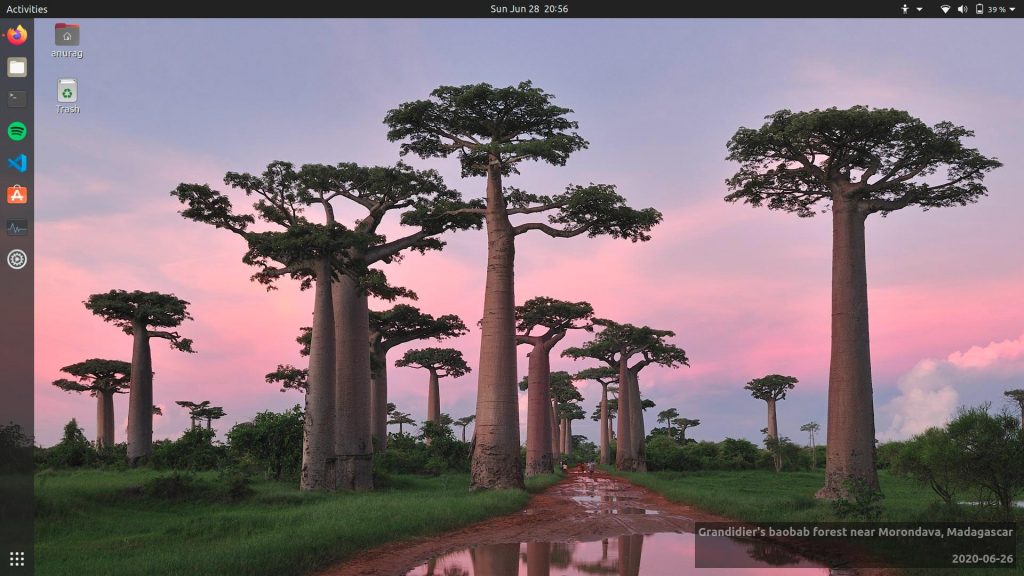
Task: Launch Visual Studio Code from the dock
Action: click(x=17, y=163)
